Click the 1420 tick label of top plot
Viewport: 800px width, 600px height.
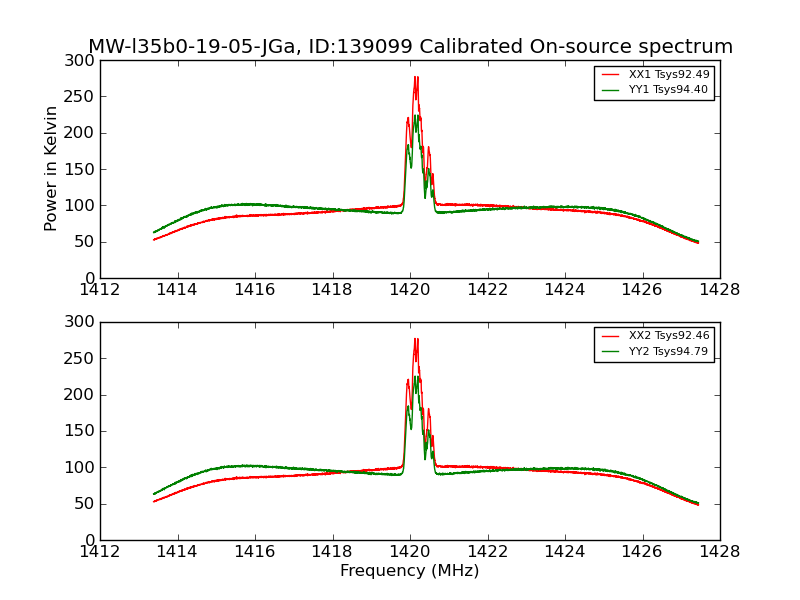click(x=410, y=290)
